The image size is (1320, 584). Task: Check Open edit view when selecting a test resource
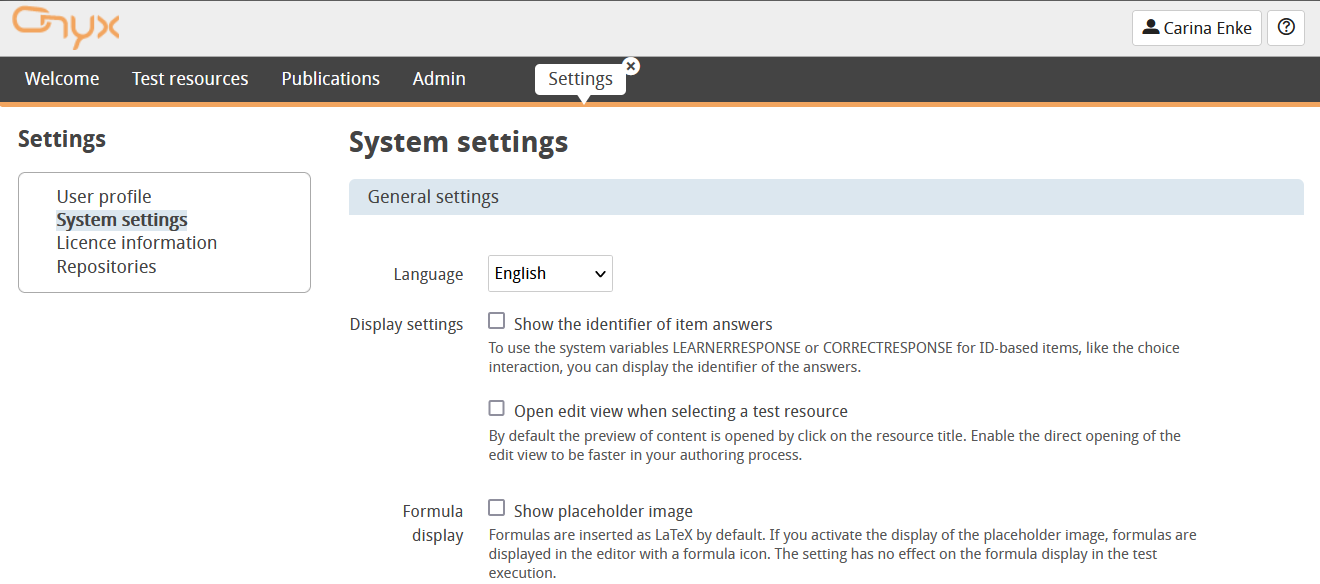497,409
